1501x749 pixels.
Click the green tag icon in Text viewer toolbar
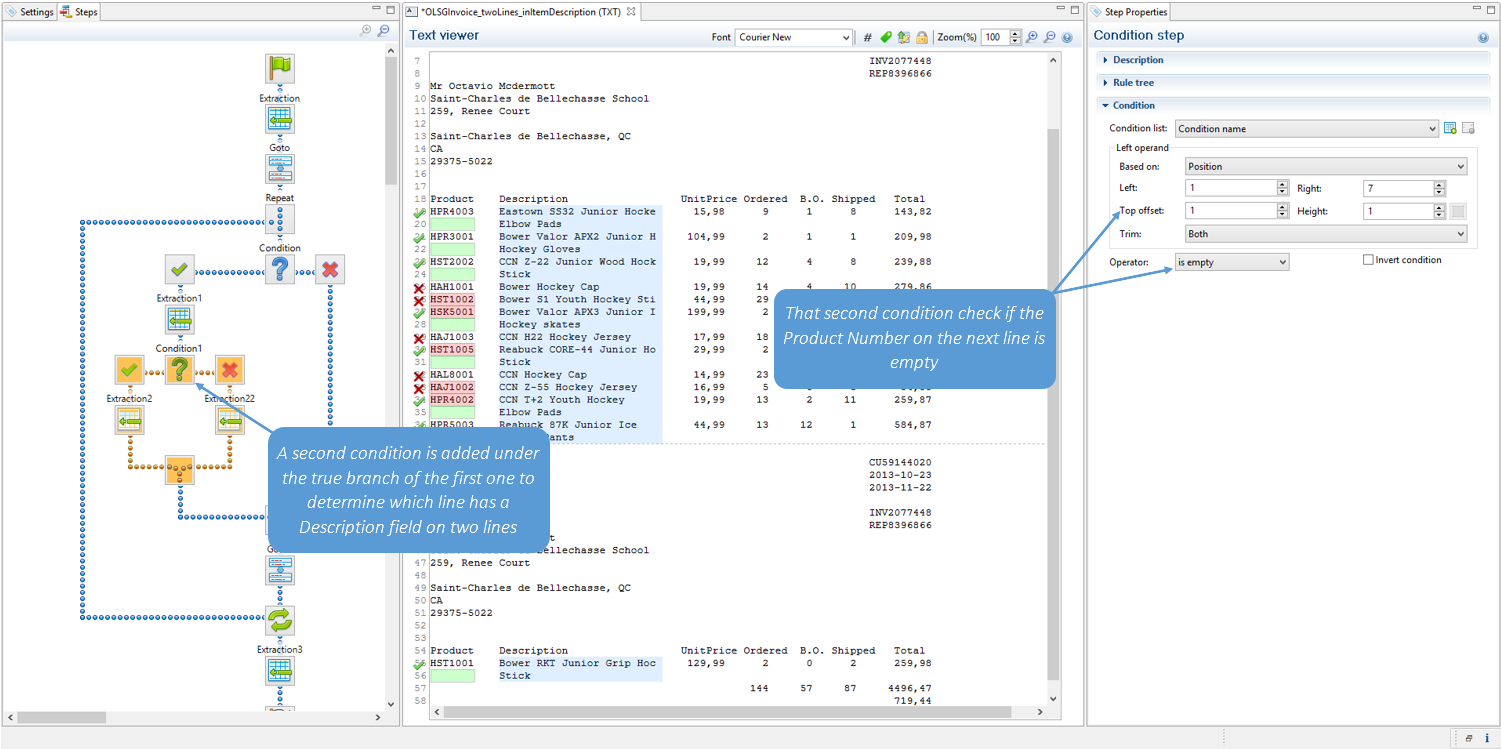(x=886, y=37)
